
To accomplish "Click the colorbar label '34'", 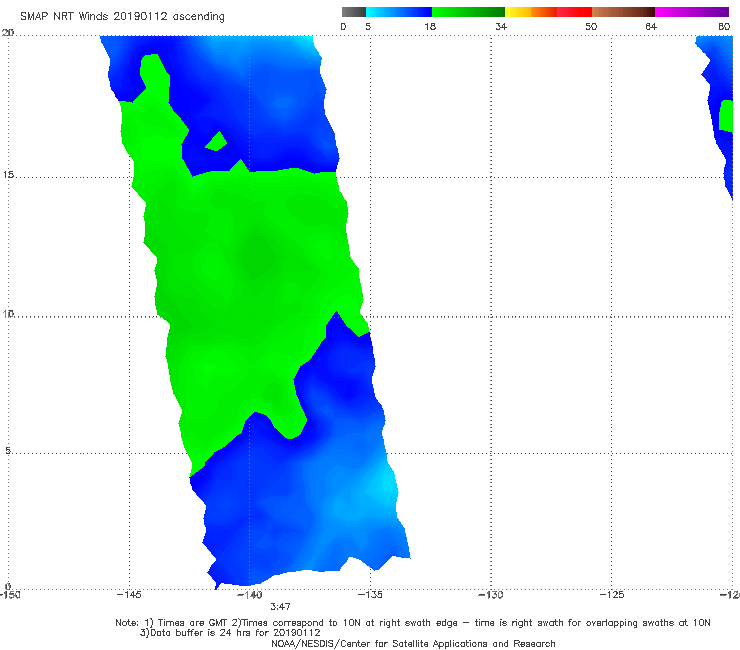I will point(501,27).
